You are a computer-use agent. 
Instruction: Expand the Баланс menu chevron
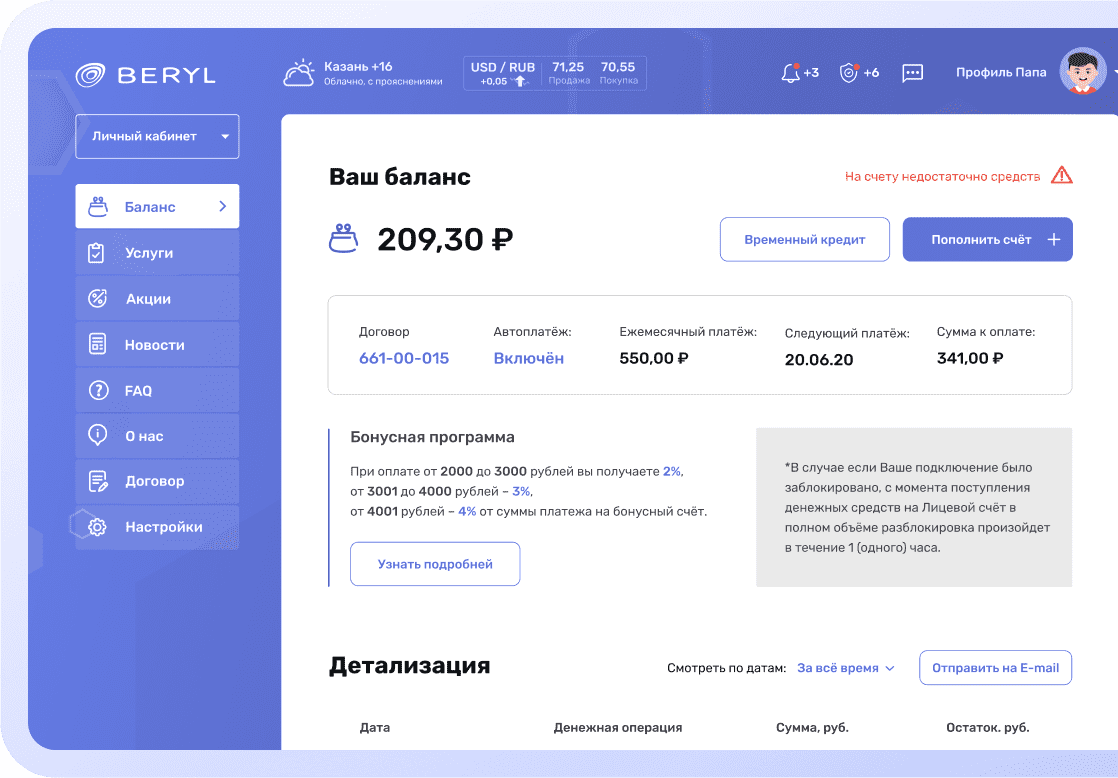(223, 207)
